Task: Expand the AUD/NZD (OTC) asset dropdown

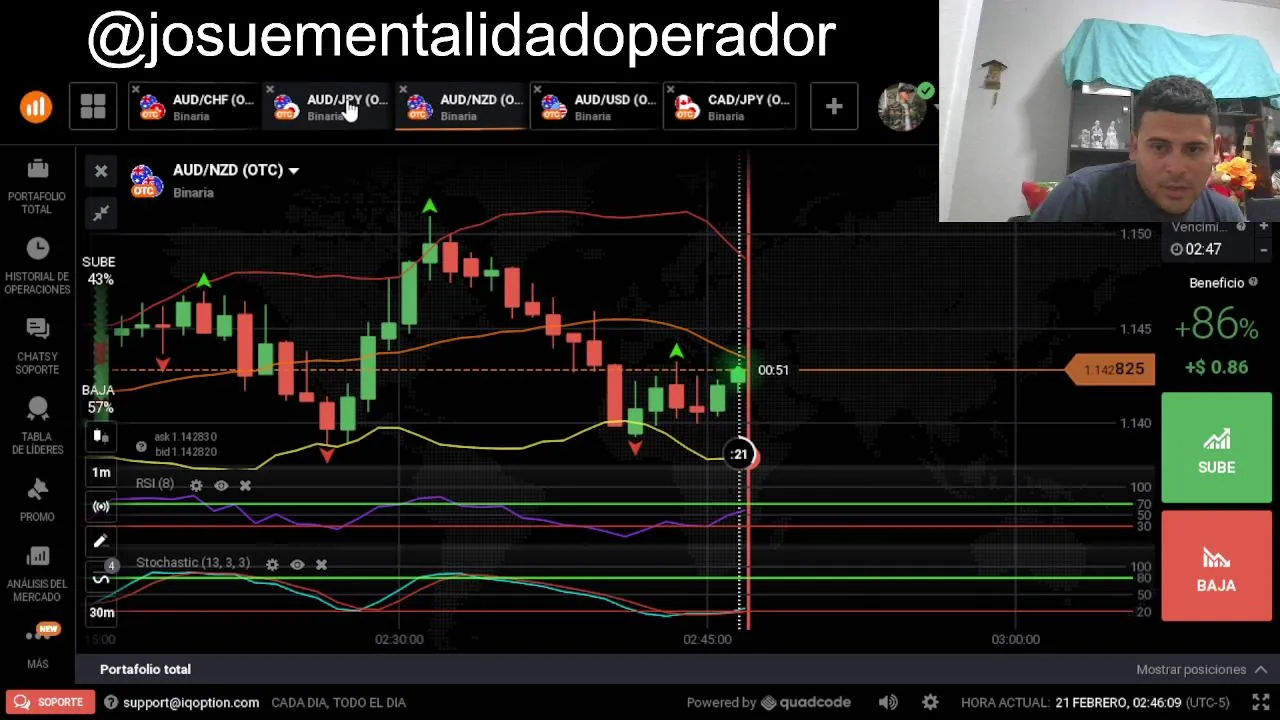Action: 236,170
